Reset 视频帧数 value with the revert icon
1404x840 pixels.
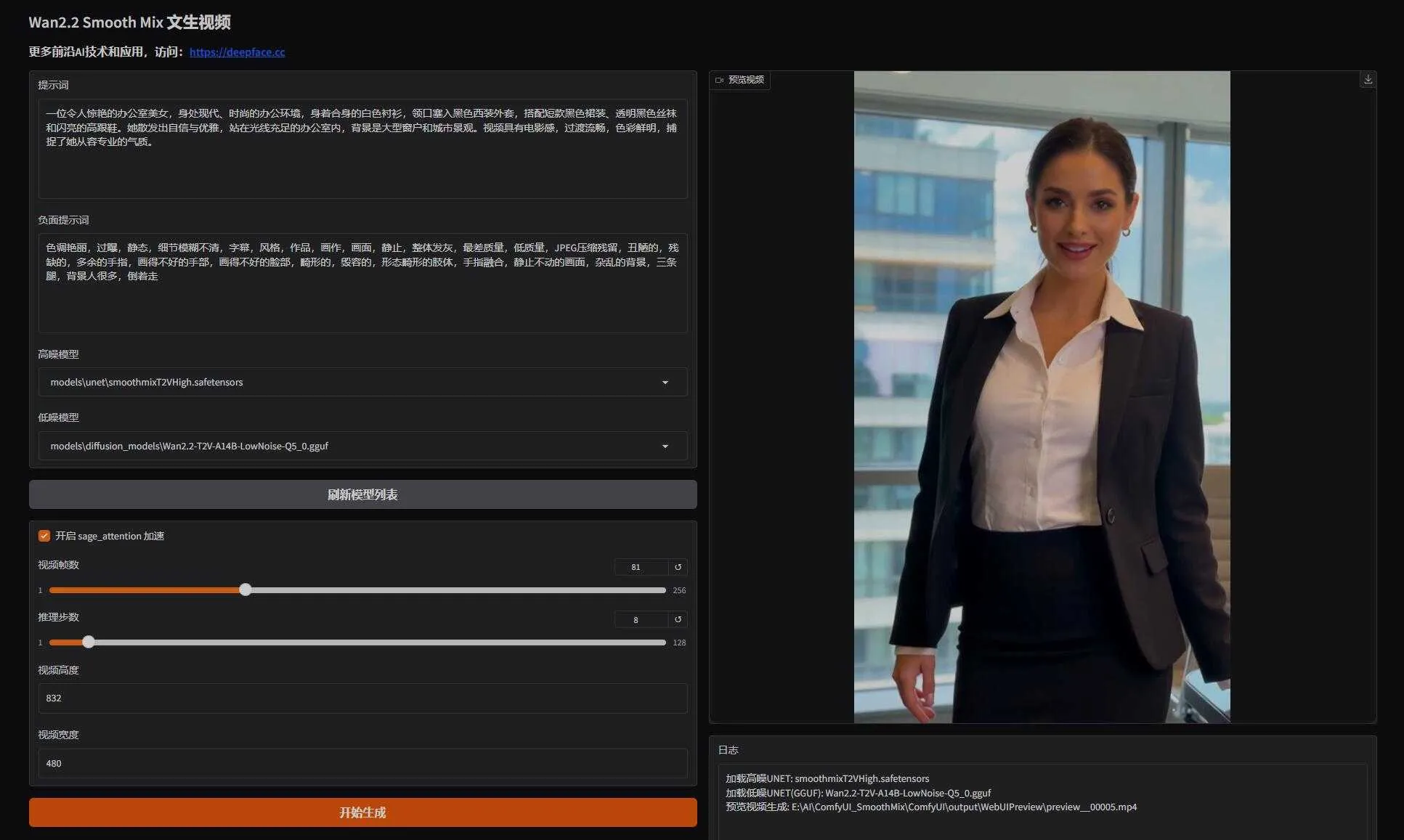click(x=678, y=567)
